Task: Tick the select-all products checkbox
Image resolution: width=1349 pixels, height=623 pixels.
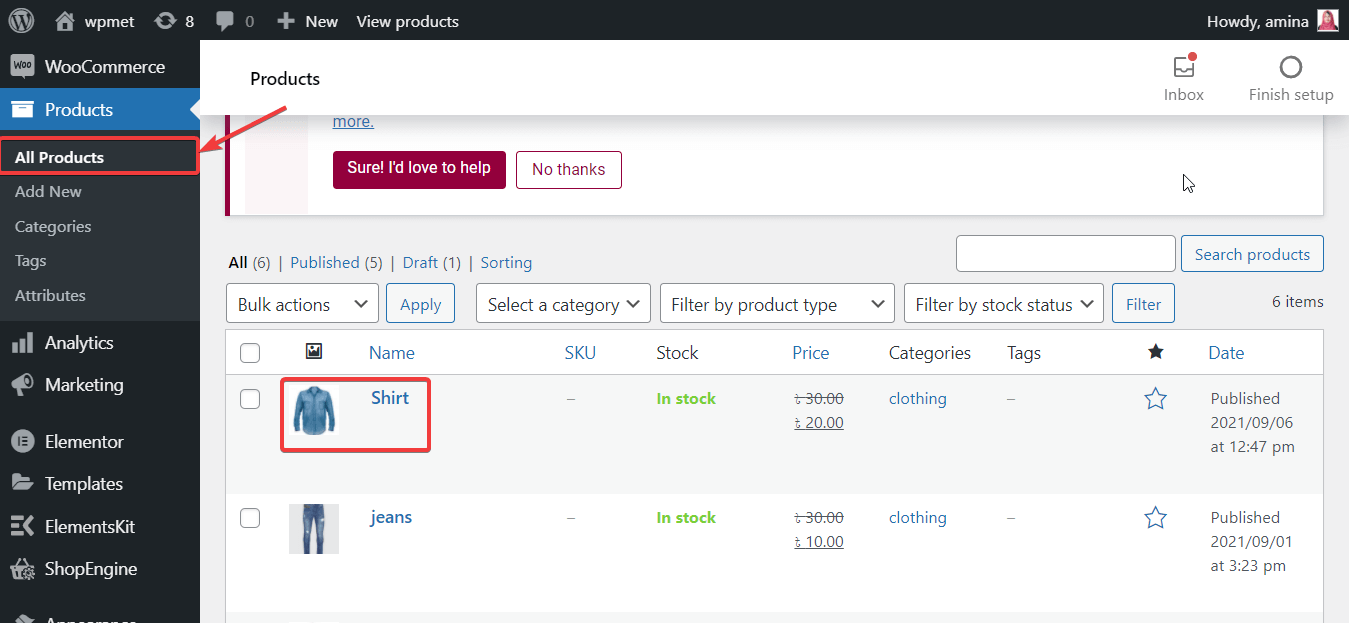Action: pos(250,353)
